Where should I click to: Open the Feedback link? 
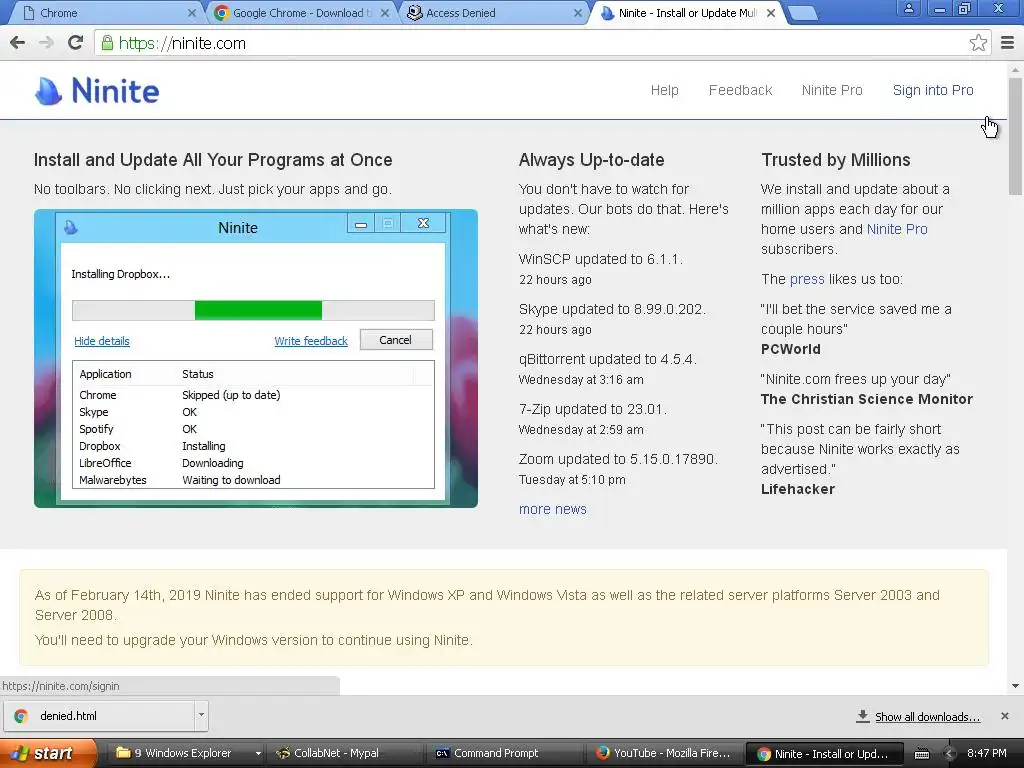pyautogui.click(x=740, y=90)
